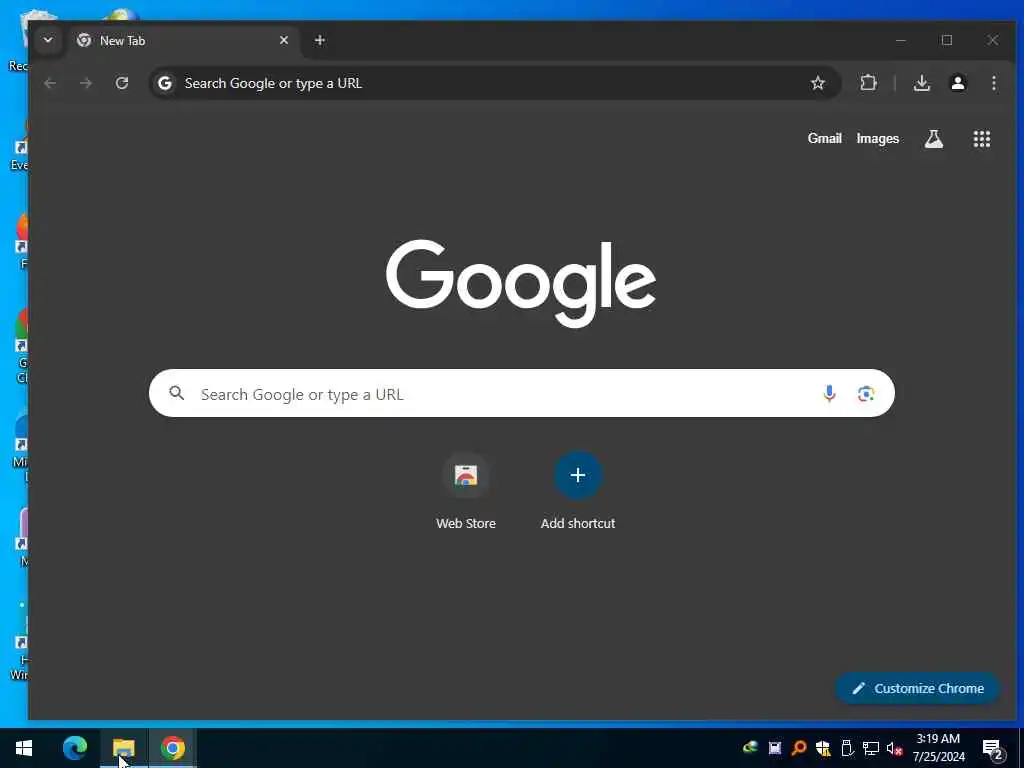Open the tab search dropdown arrow
Image resolution: width=1024 pixels, height=768 pixels.
[48, 40]
